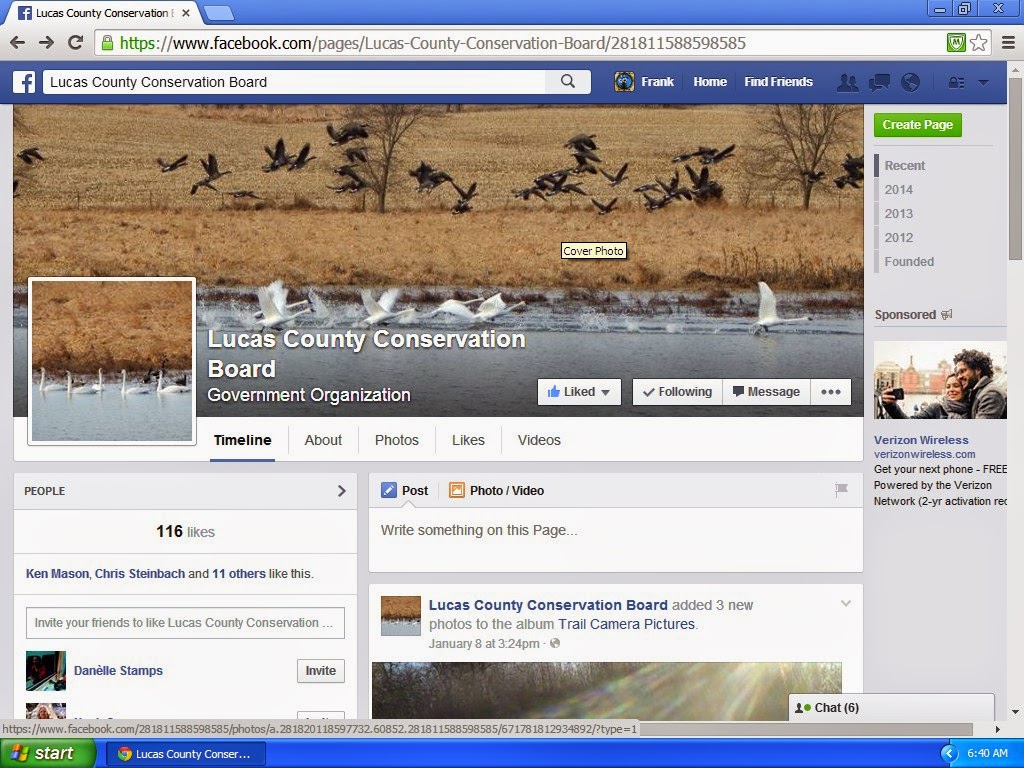The image size is (1024, 768).
Task: Jump to Recent in the timeline navigator
Action: pyautogui.click(x=904, y=166)
